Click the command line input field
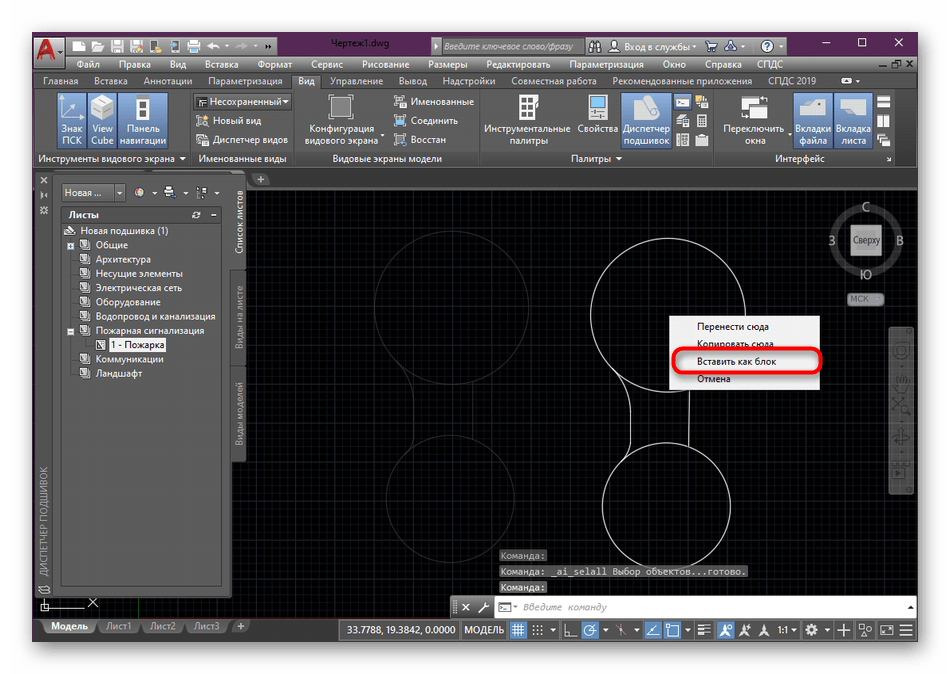 pos(700,607)
